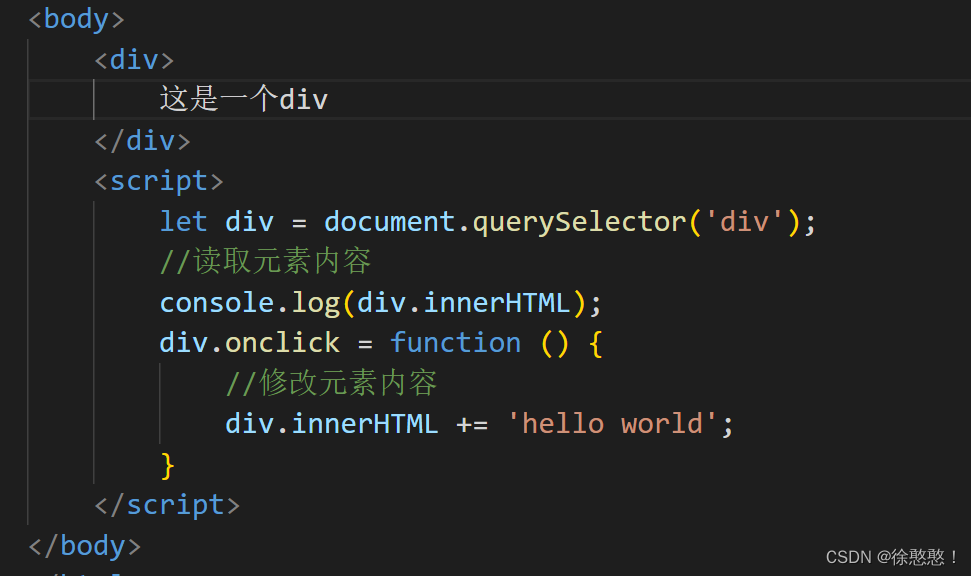Click the 'hello world' string literal

click(612, 424)
